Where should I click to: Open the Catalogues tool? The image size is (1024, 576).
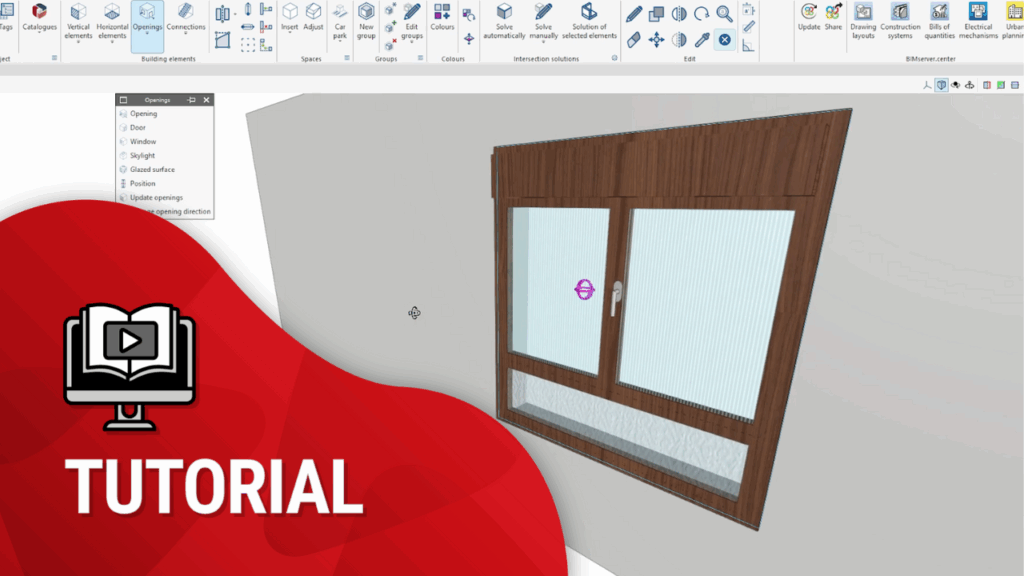(39, 17)
